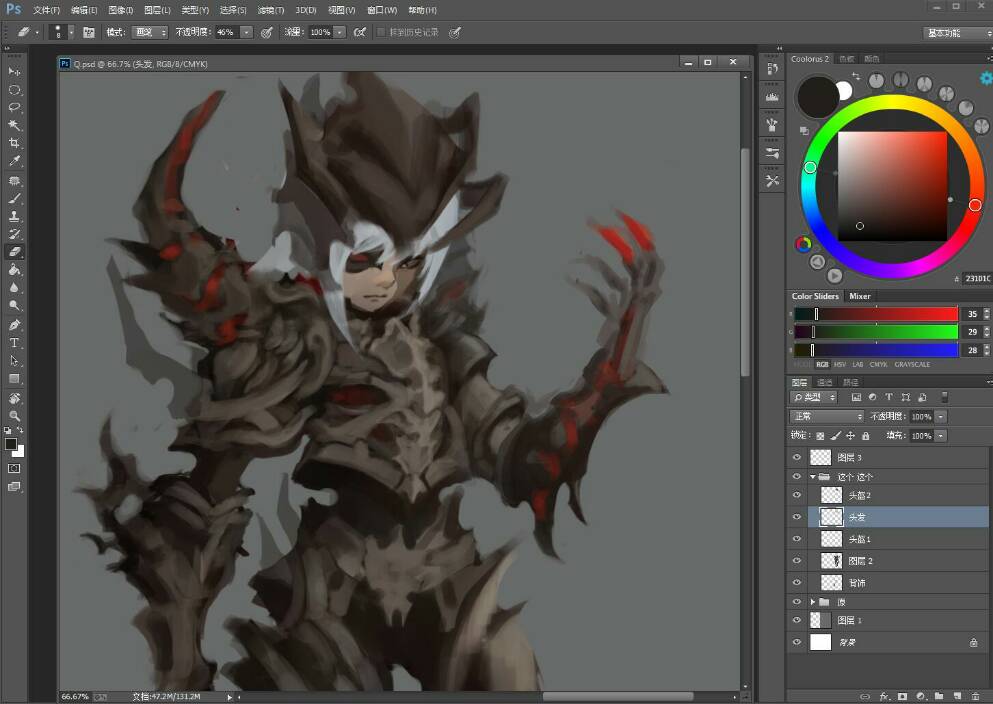The height and width of the screenshot is (704, 993).
Task: Open the eraser opacity dropdown arrow
Action: 247,32
